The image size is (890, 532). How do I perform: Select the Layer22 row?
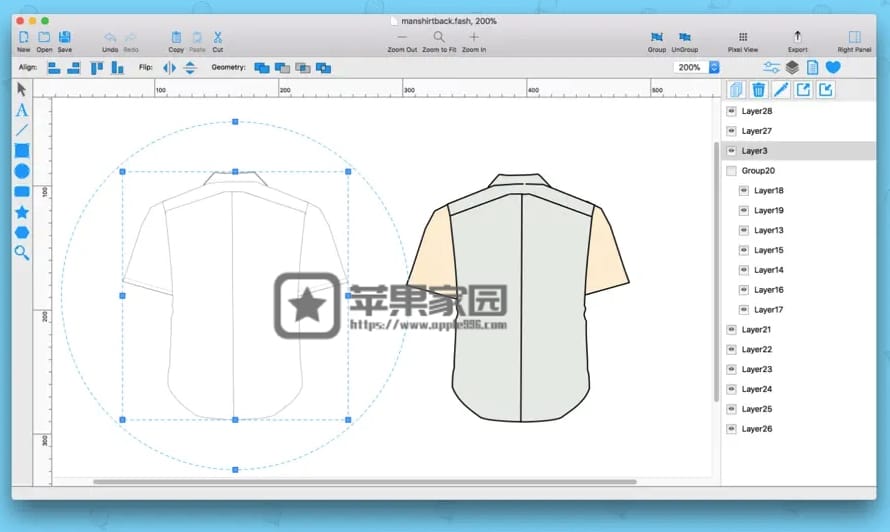click(799, 349)
